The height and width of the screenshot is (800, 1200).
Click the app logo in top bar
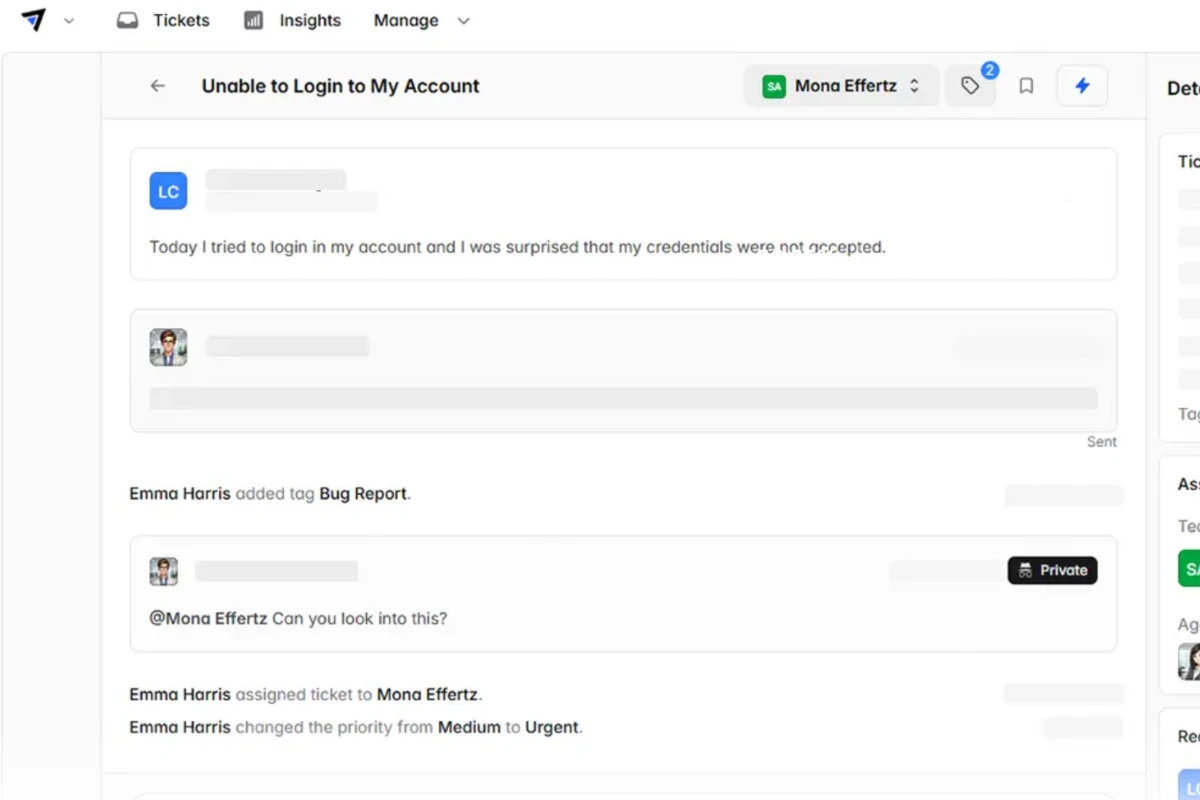[x=33, y=20]
